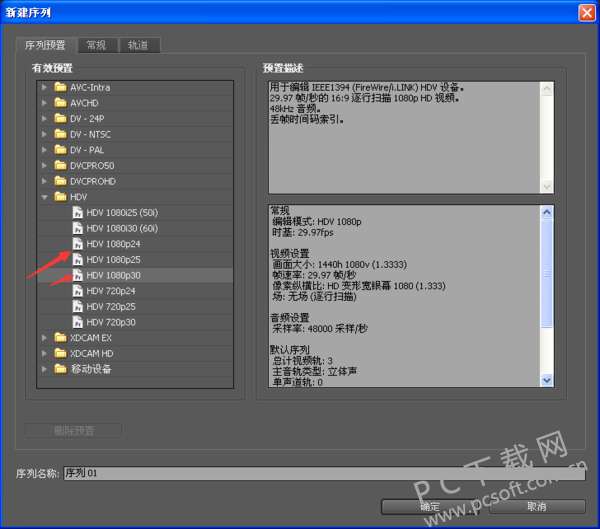Click the 移动设备 folder icon
This screenshot has height=529, width=600.
(60, 369)
